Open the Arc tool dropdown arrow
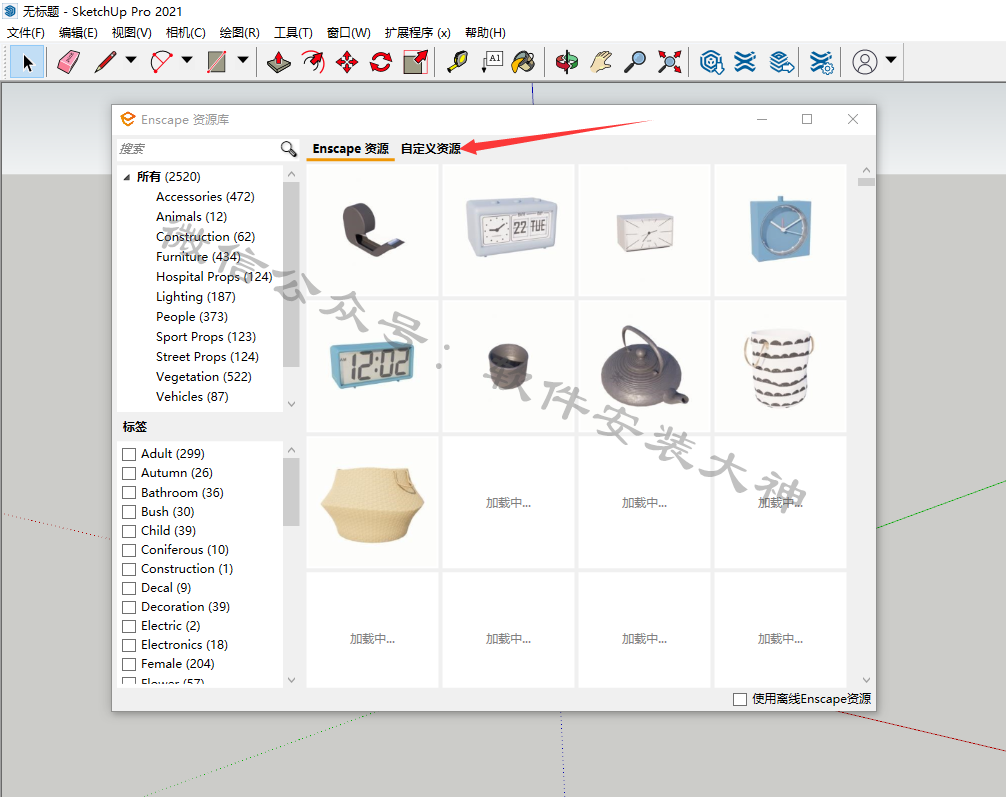 tap(187, 60)
